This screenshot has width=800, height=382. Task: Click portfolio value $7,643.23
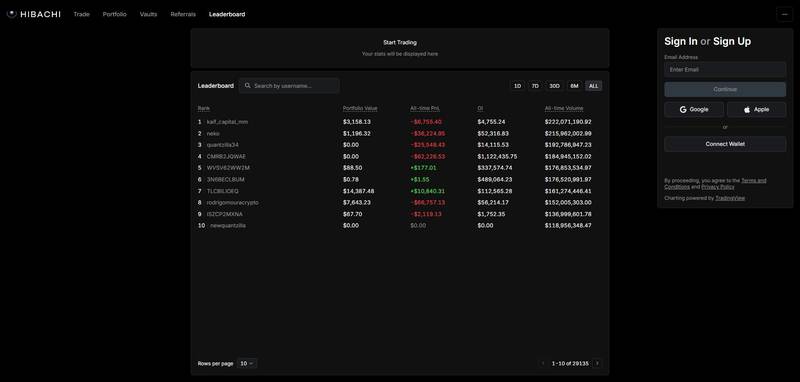pos(357,202)
